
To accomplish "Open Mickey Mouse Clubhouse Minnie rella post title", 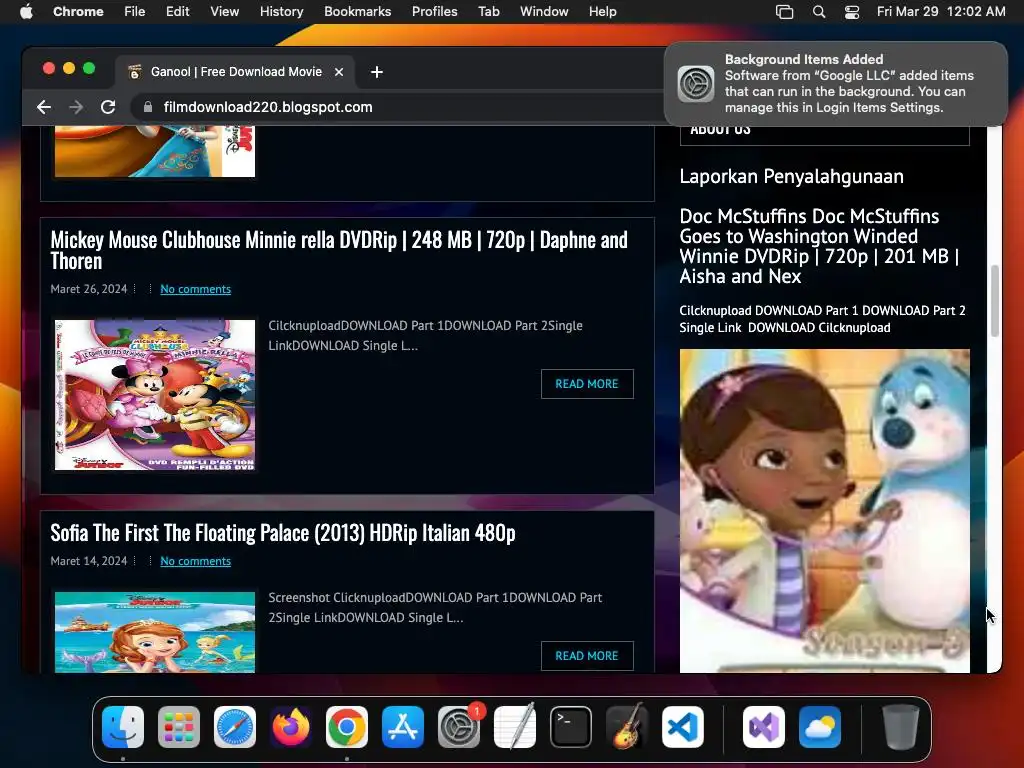I will pyautogui.click(x=339, y=250).
